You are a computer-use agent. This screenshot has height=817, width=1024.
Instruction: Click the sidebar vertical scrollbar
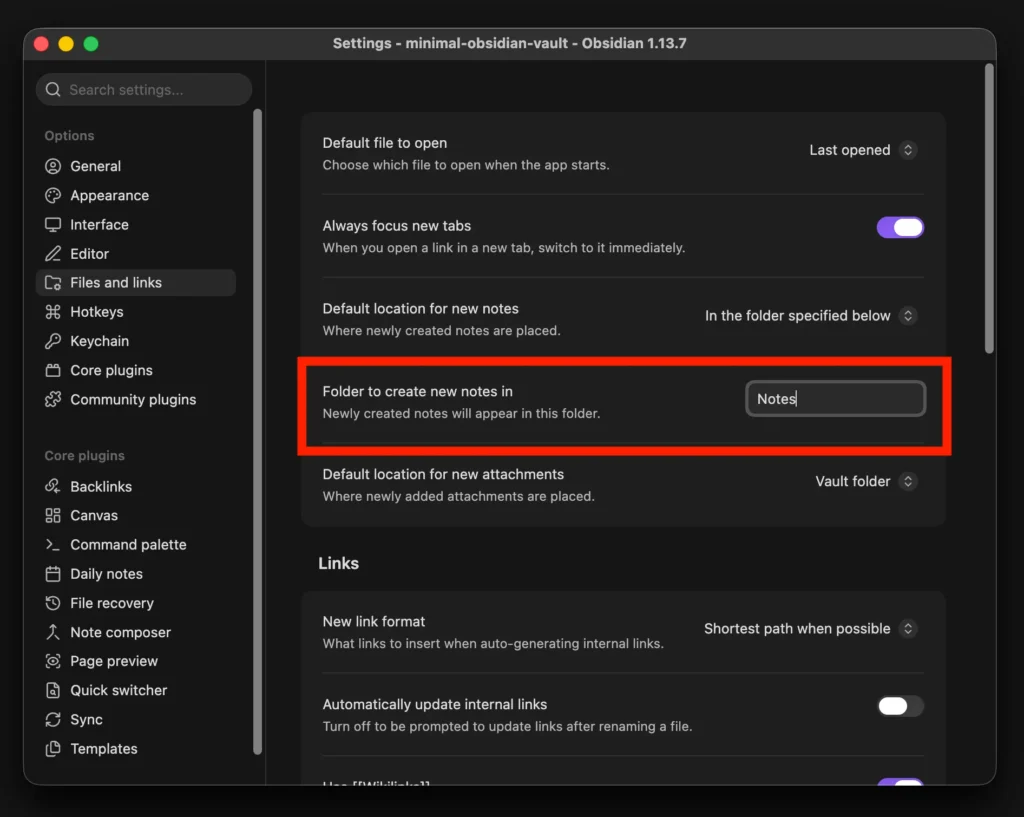coord(257,431)
